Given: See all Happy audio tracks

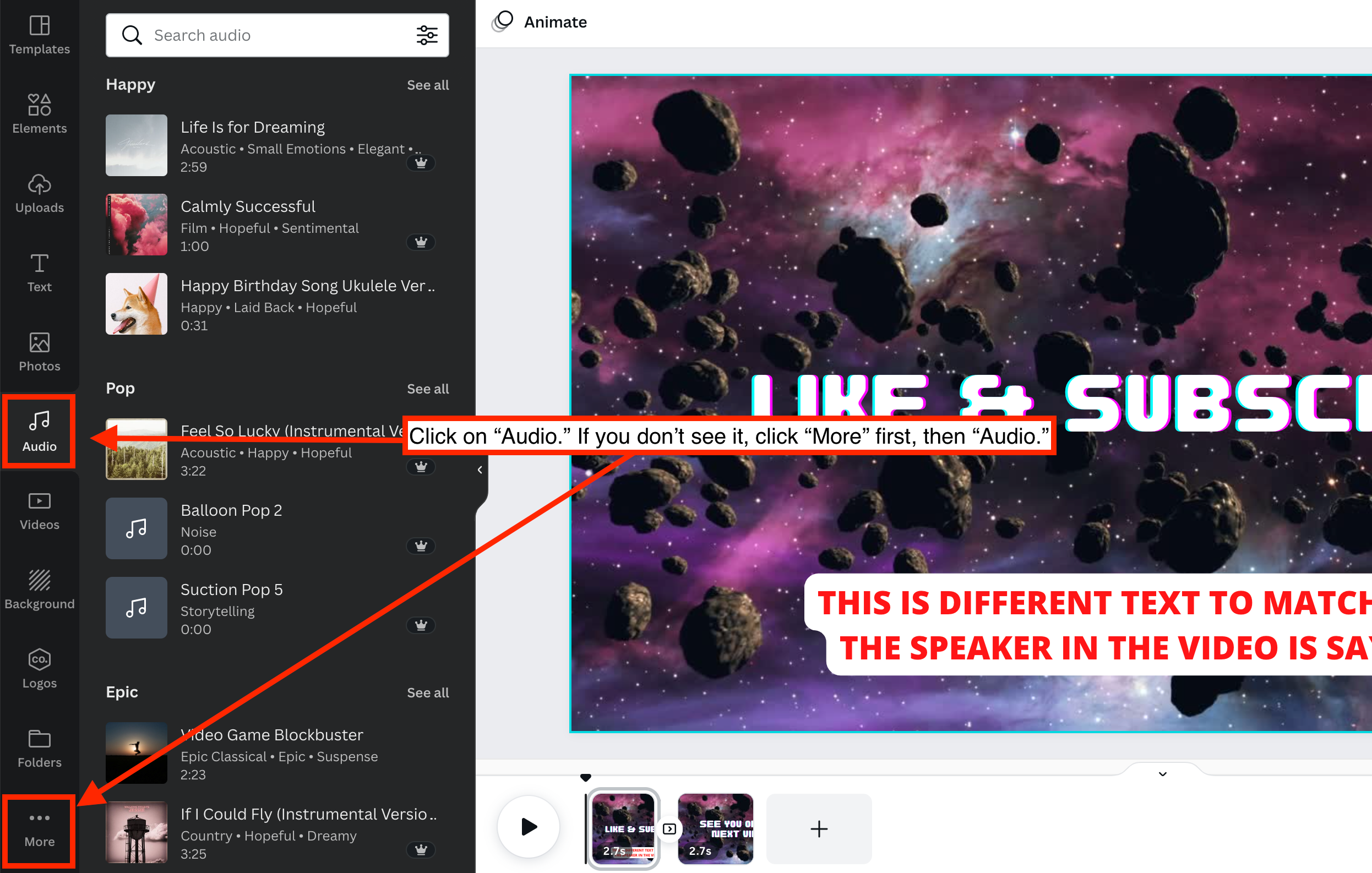Looking at the screenshot, I should coord(427,85).
